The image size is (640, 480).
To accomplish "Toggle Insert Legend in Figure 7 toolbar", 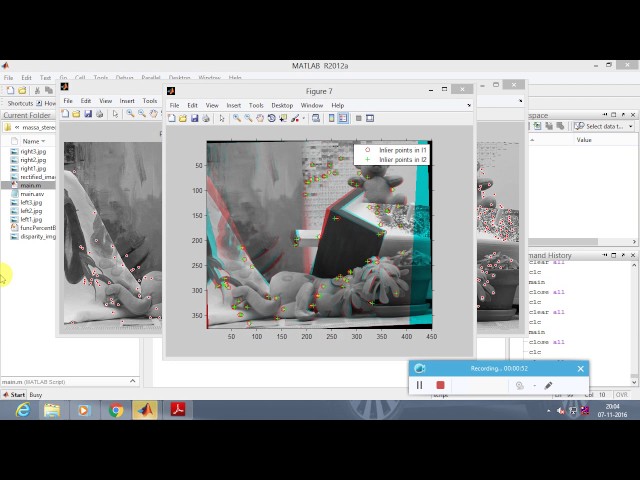I will click(x=343, y=118).
